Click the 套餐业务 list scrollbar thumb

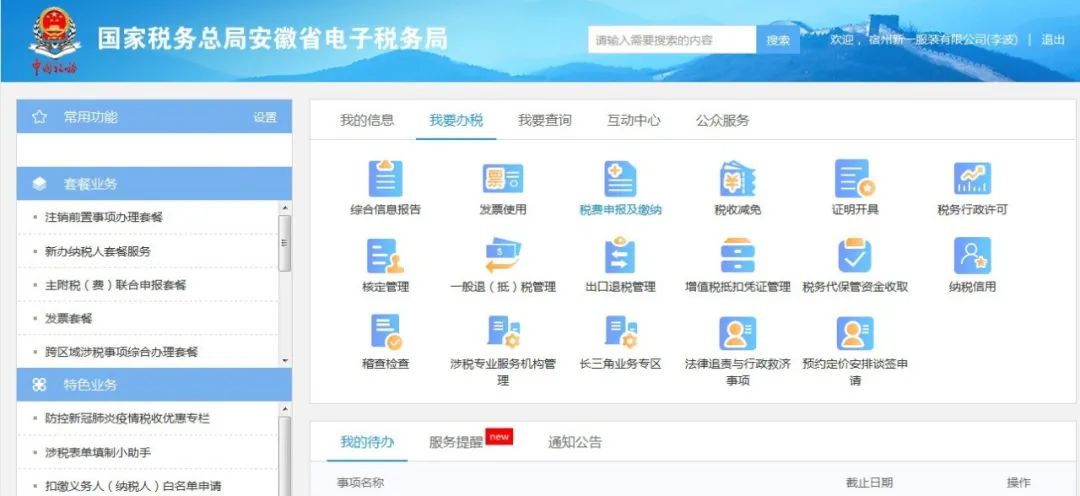(284, 243)
